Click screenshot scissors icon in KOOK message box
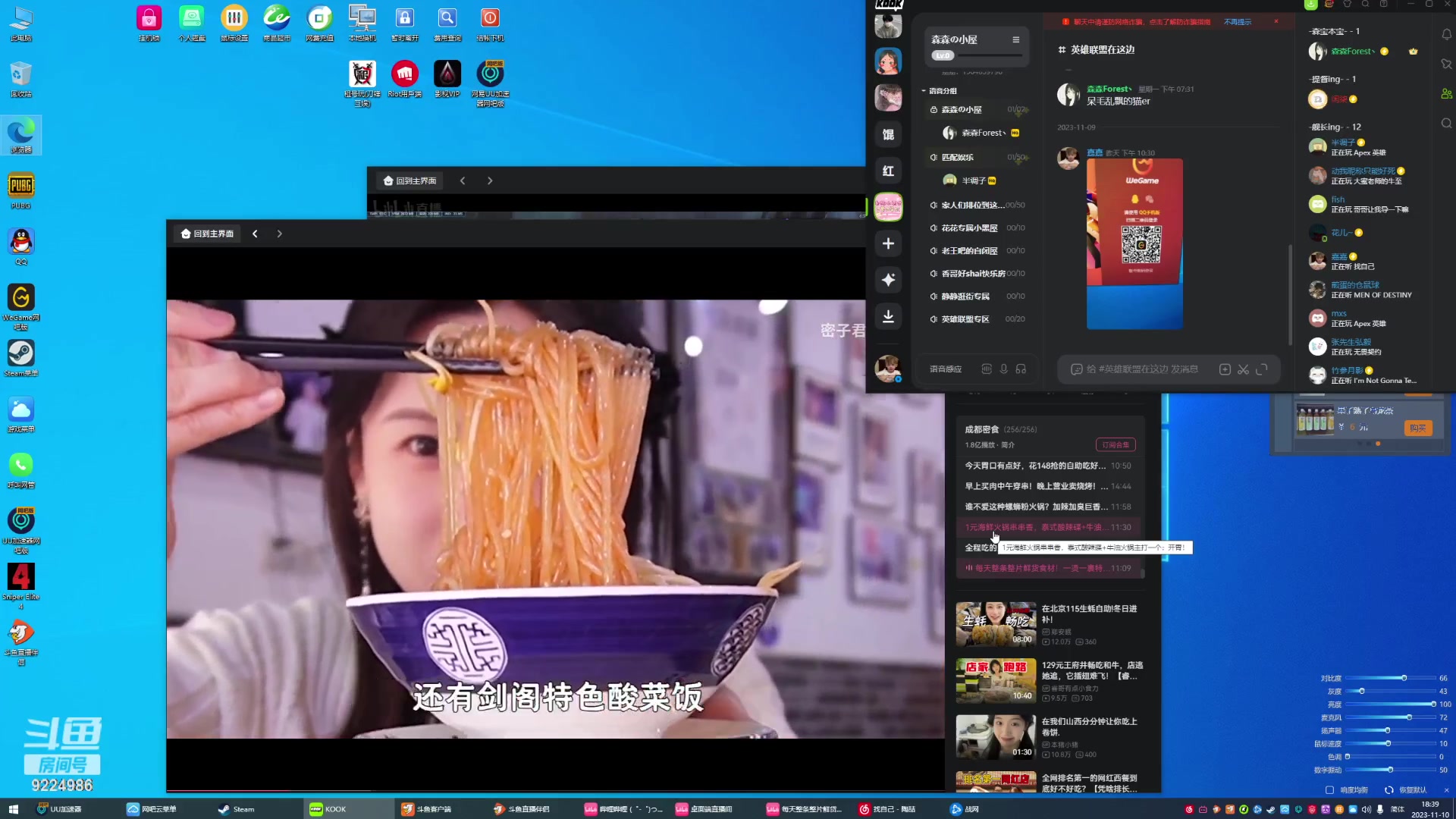This screenshot has width=1456, height=819. 1243,369
